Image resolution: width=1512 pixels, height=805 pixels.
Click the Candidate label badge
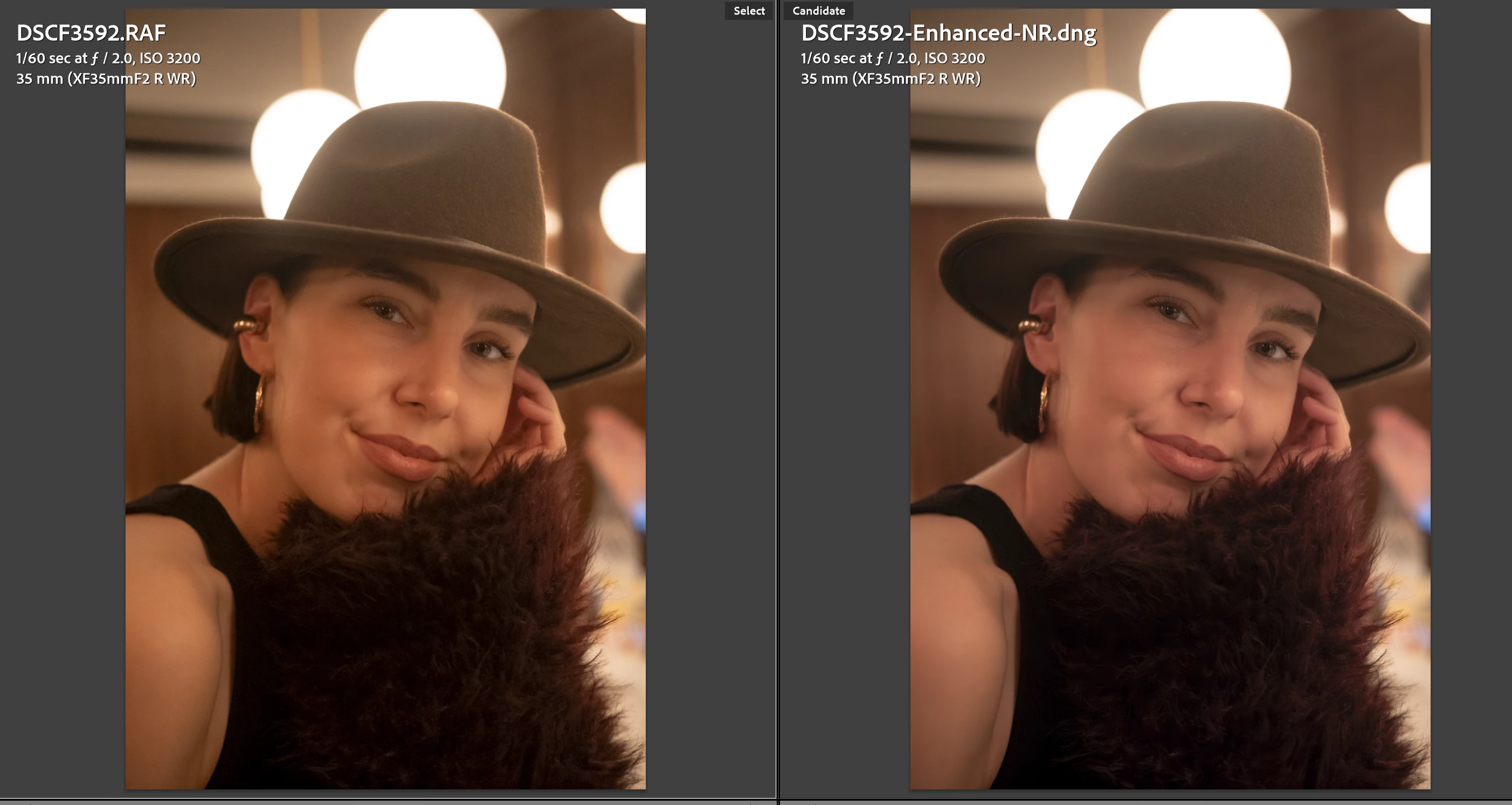click(818, 11)
